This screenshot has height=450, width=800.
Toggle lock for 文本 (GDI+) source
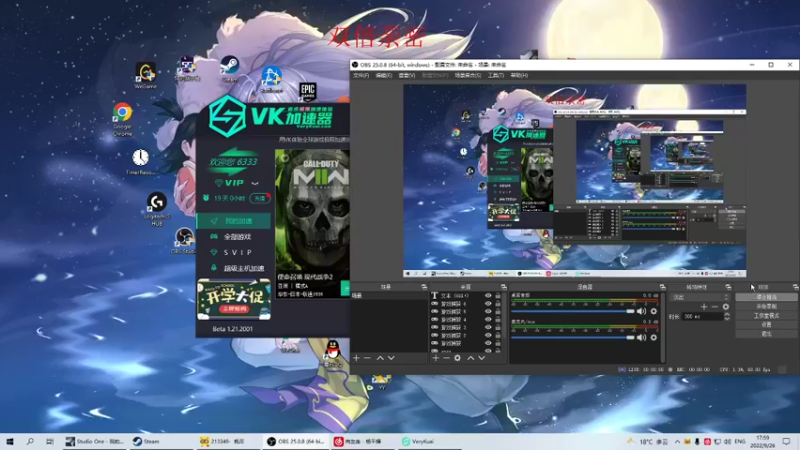click(x=498, y=295)
